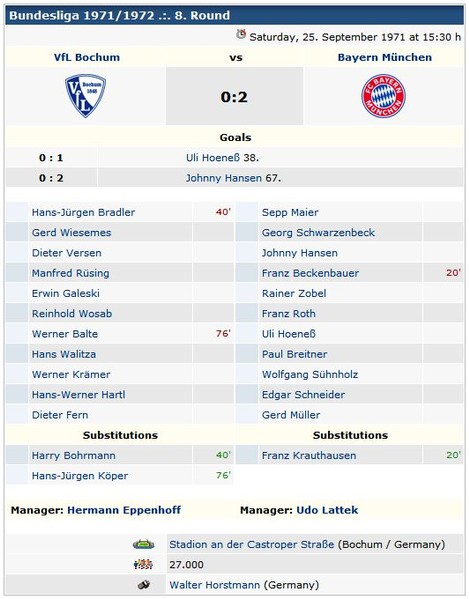The width and height of the screenshot is (469, 599).
Task: Click the attendance crowd icon beside 27.000
Action: pyautogui.click(x=144, y=564)
